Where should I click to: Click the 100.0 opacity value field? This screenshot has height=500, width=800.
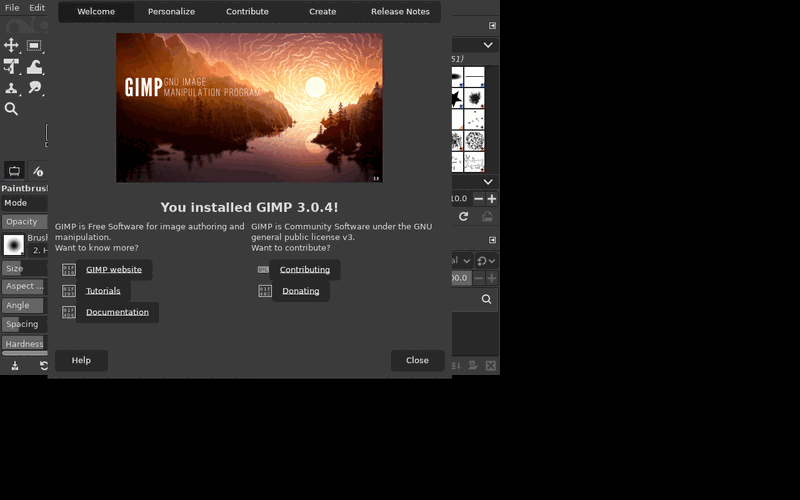click(x=461, y=278)
